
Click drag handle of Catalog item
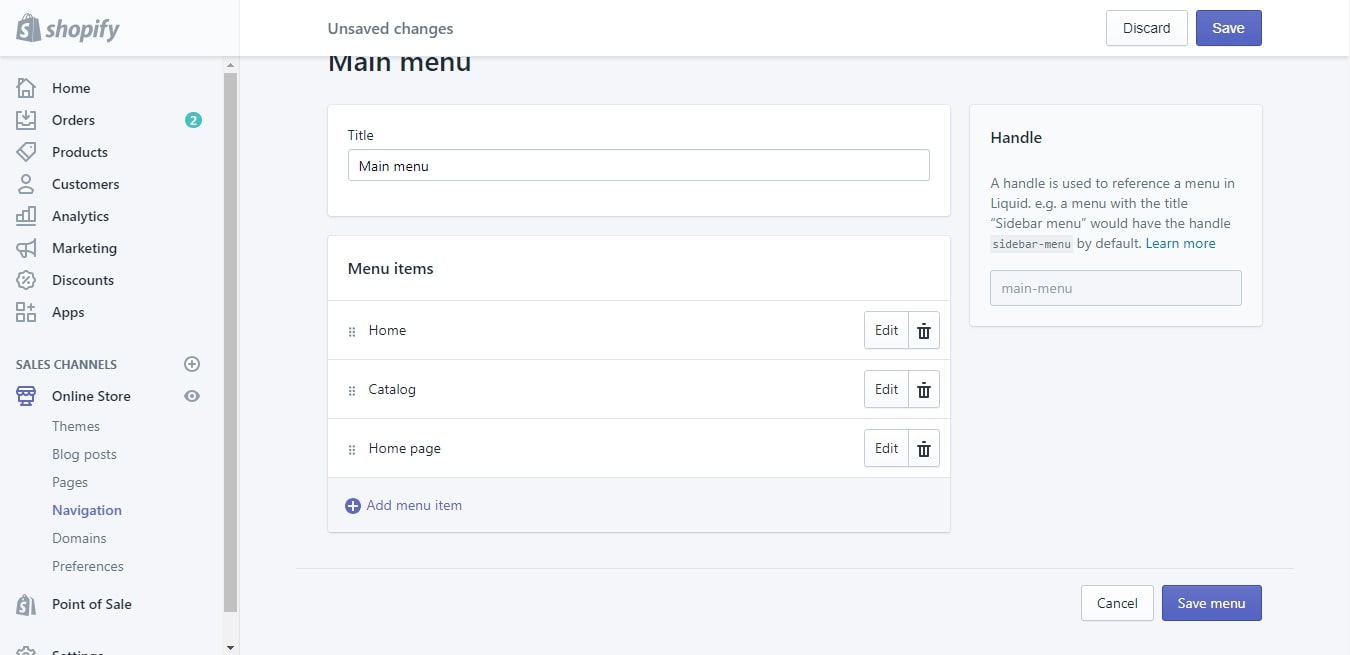pyautogui.click(x=352, y=390)
